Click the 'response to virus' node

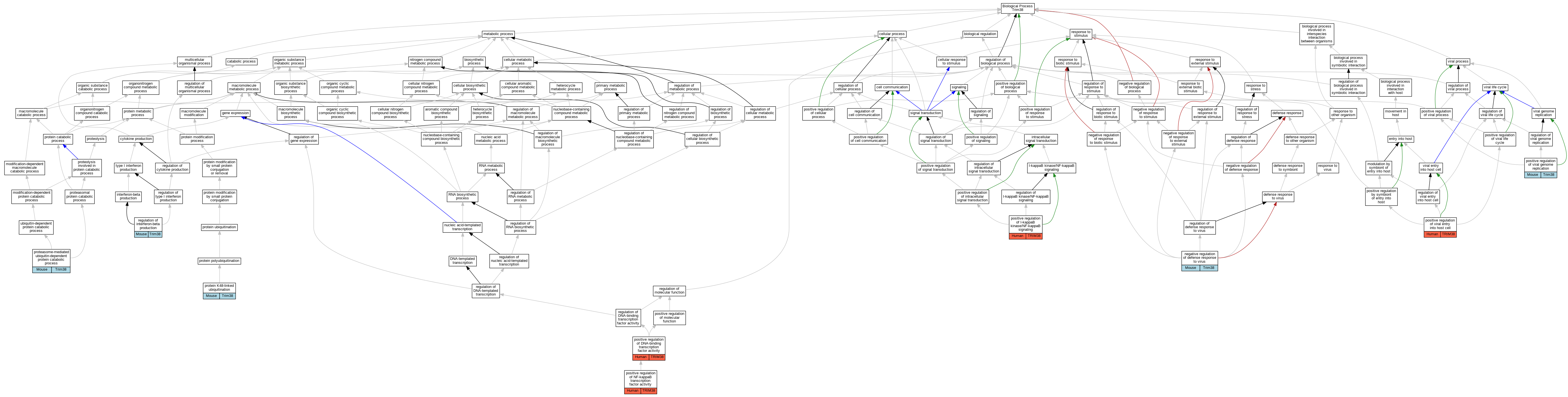[1328, 167]
